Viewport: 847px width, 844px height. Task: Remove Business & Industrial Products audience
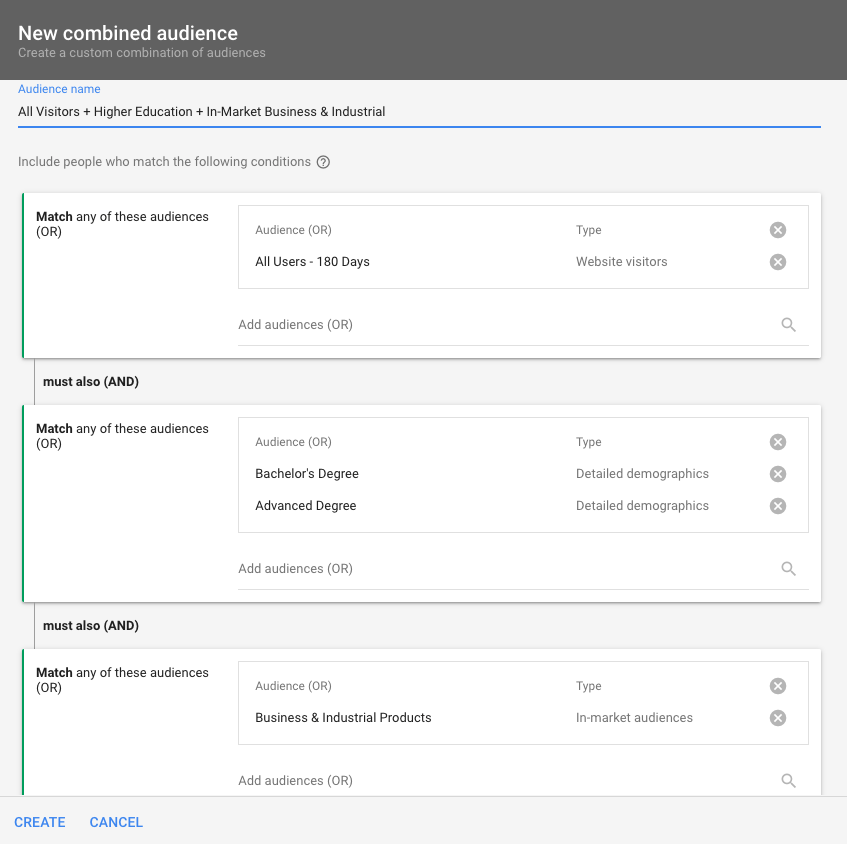778,718
